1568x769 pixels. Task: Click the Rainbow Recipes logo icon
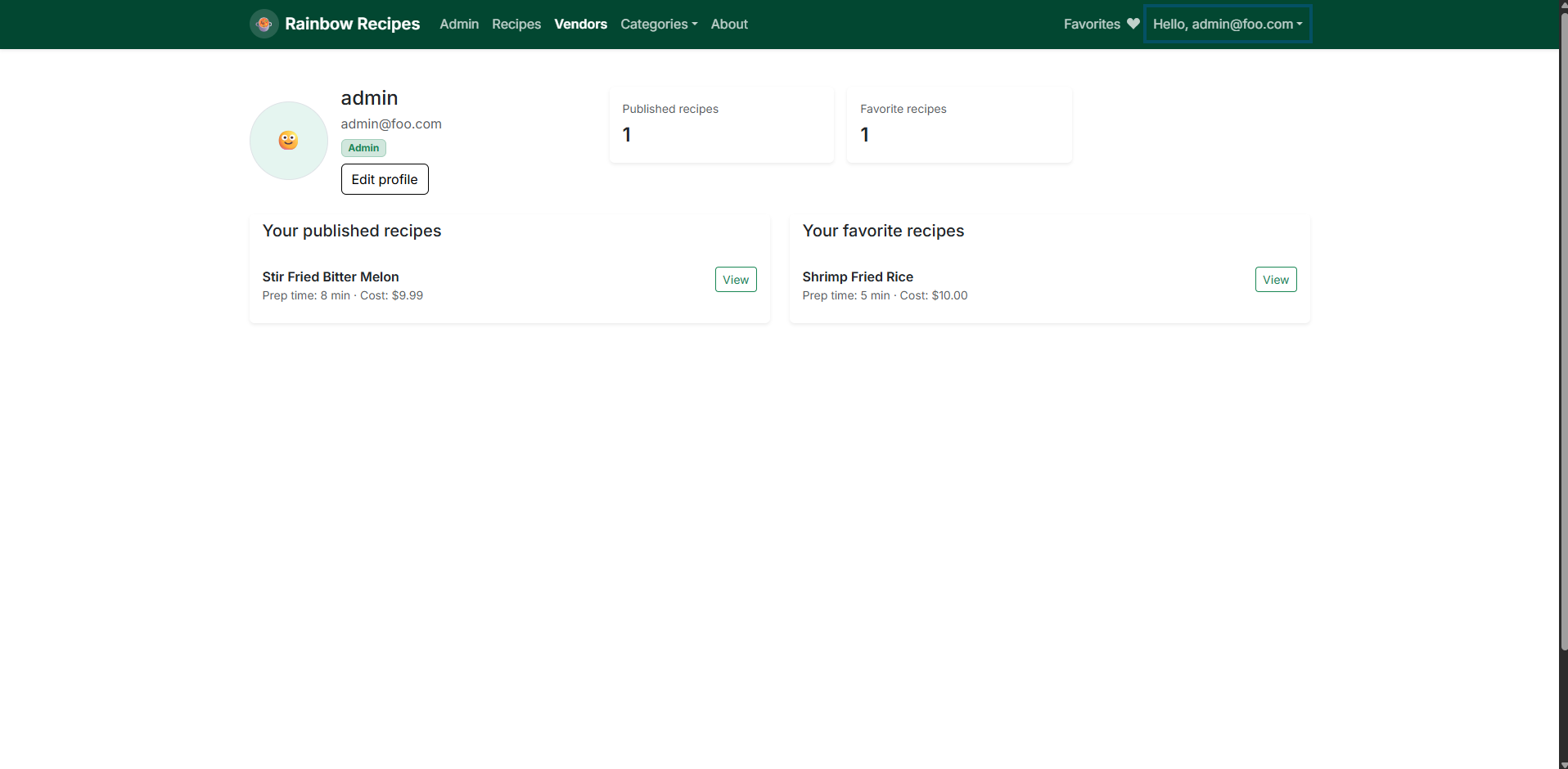[264, 25]
